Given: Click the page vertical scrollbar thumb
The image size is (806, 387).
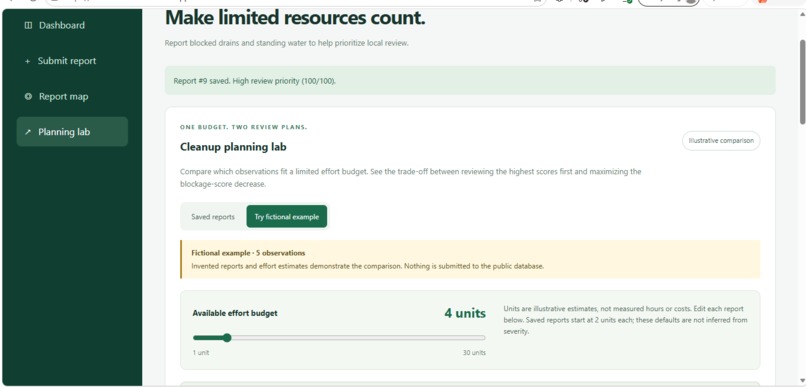Looking at the screenshot, I should pyautogui.click(x=802, y=81).
